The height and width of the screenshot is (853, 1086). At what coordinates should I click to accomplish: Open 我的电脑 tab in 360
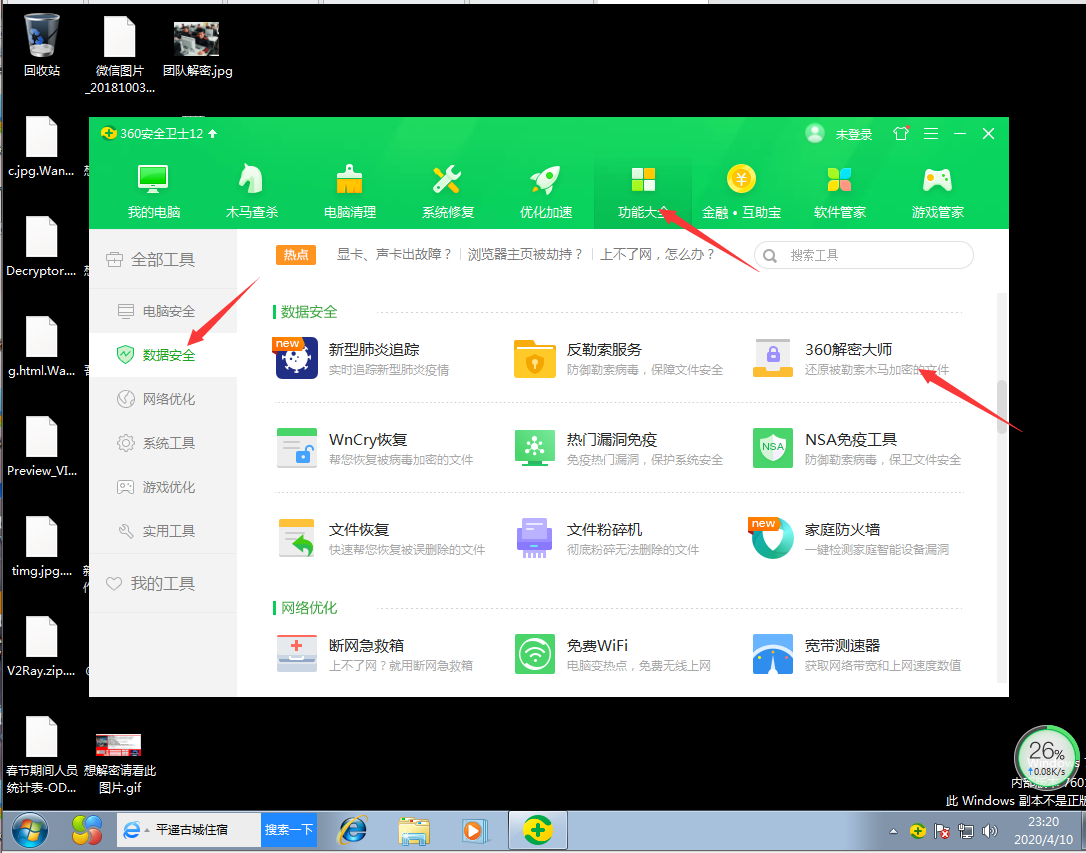pyautogui.click(x=153, y=192)
